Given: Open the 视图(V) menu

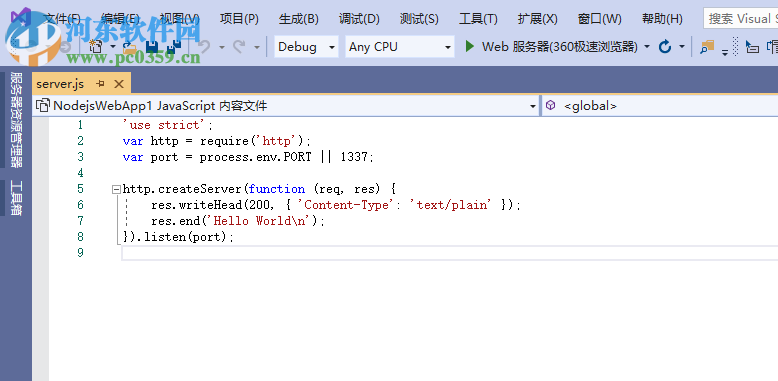Looking at the screenshot, I should click(x=180, y=19).
